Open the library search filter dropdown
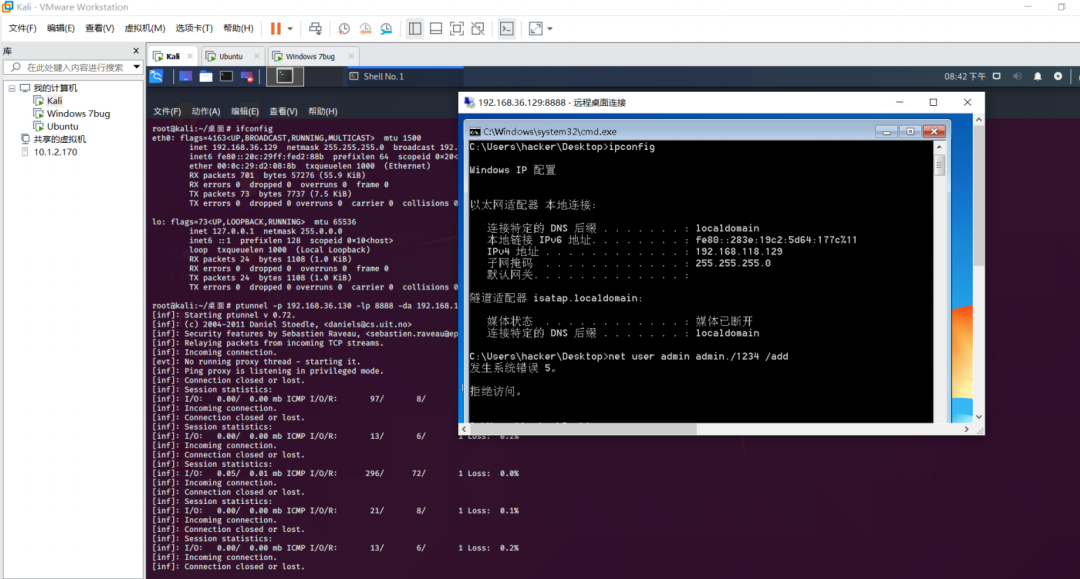 (136, 67)
